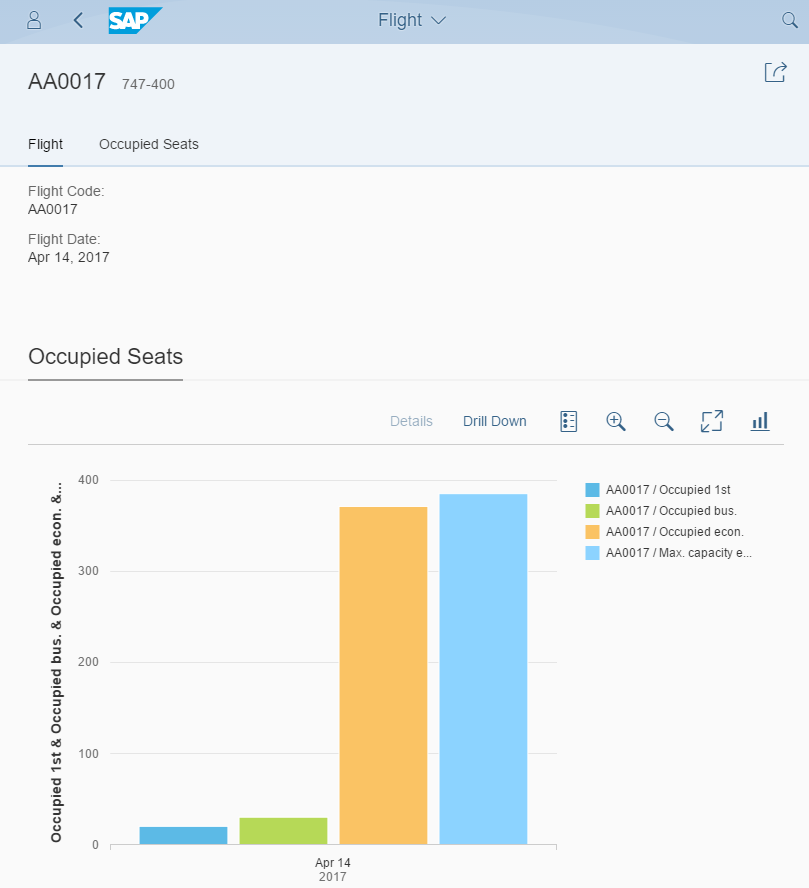The height and width of the screenshot is (888, 809).
Task: Open the chart type selector
Action: click(760, 421)
